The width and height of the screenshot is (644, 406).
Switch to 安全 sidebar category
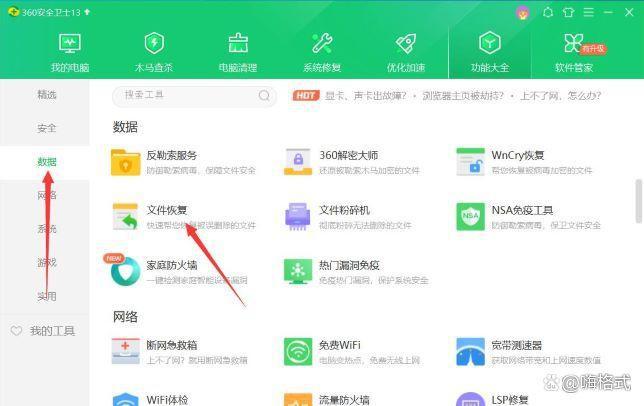coord(46,128)
